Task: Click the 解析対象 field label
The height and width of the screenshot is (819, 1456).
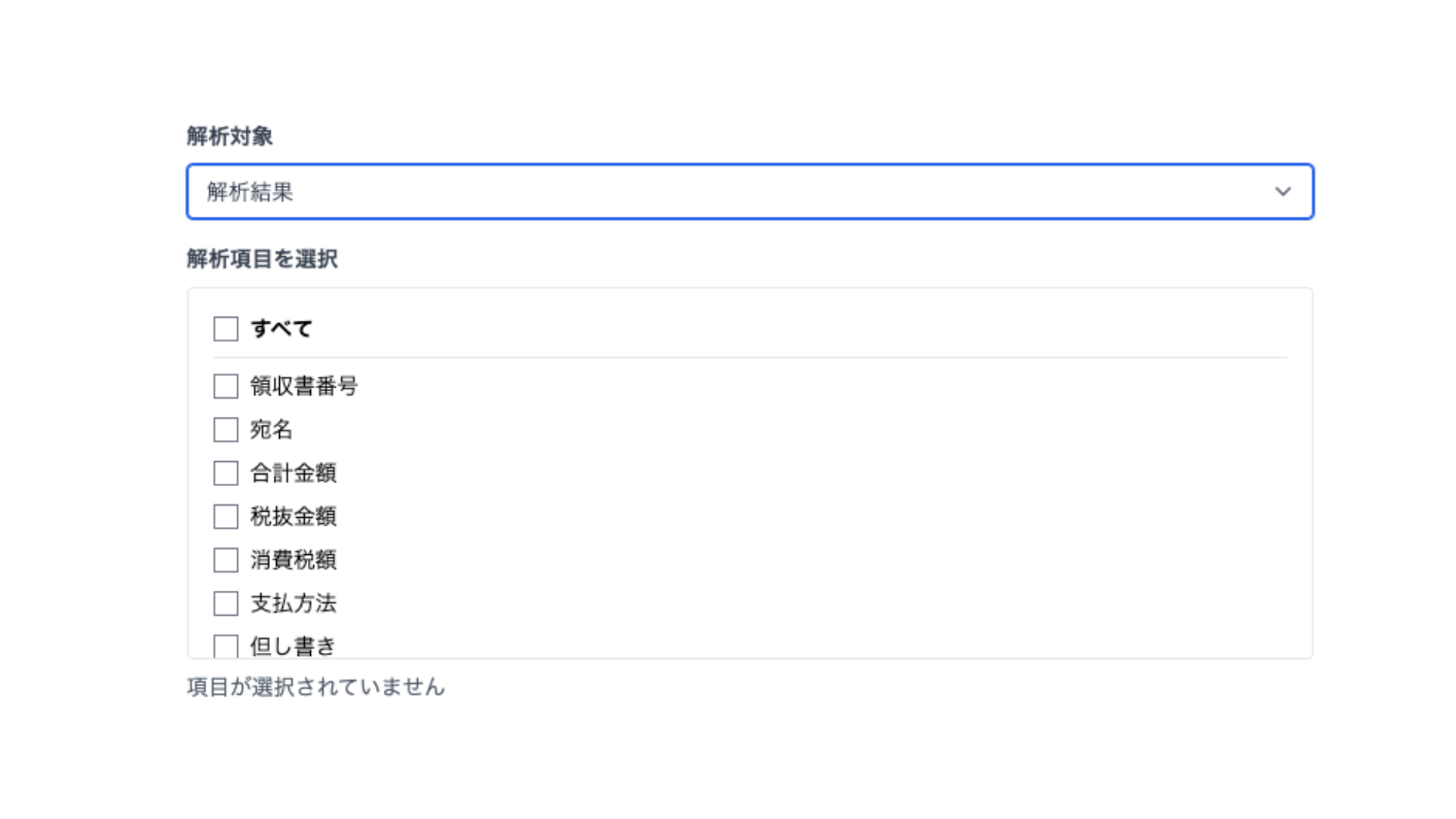Action: [x=230, y=136]
